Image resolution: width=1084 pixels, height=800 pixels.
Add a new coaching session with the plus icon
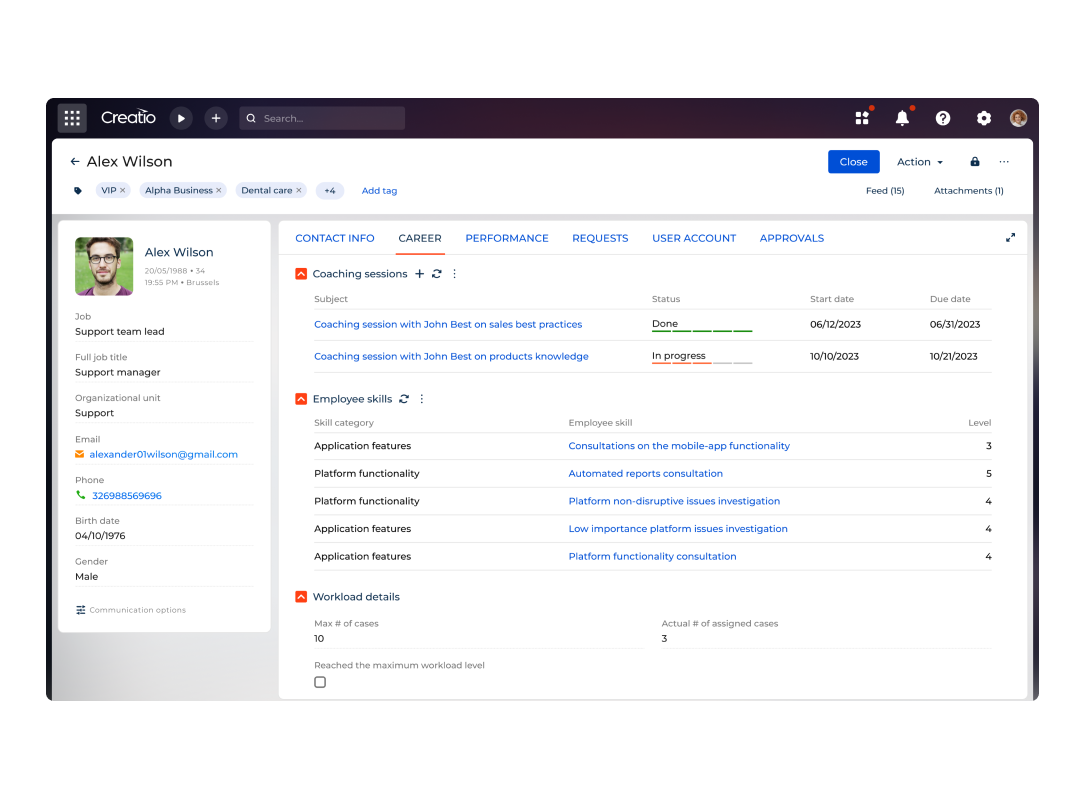click(x=419, y=273)
